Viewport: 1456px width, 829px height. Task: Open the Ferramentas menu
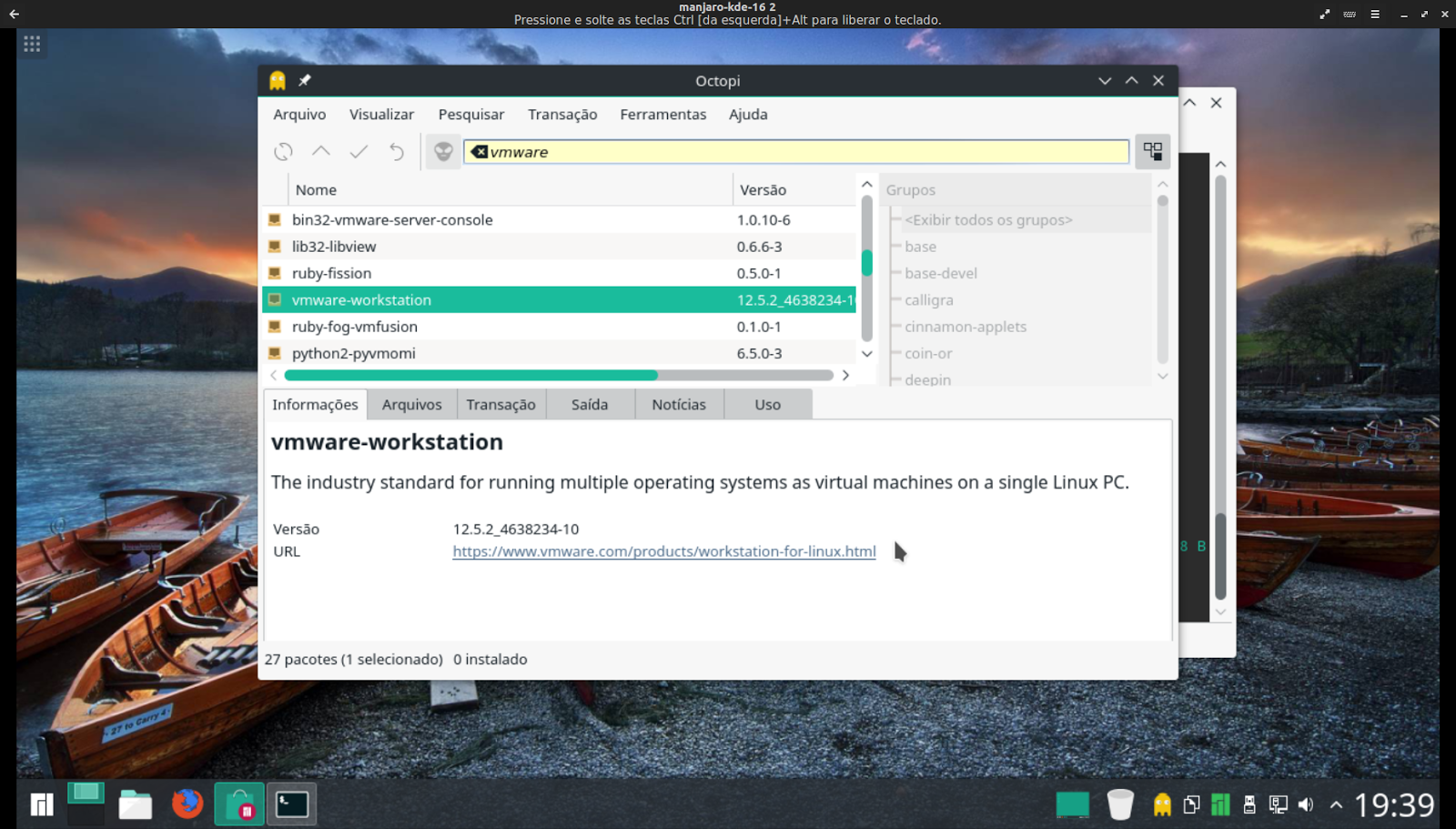point(663,115)
